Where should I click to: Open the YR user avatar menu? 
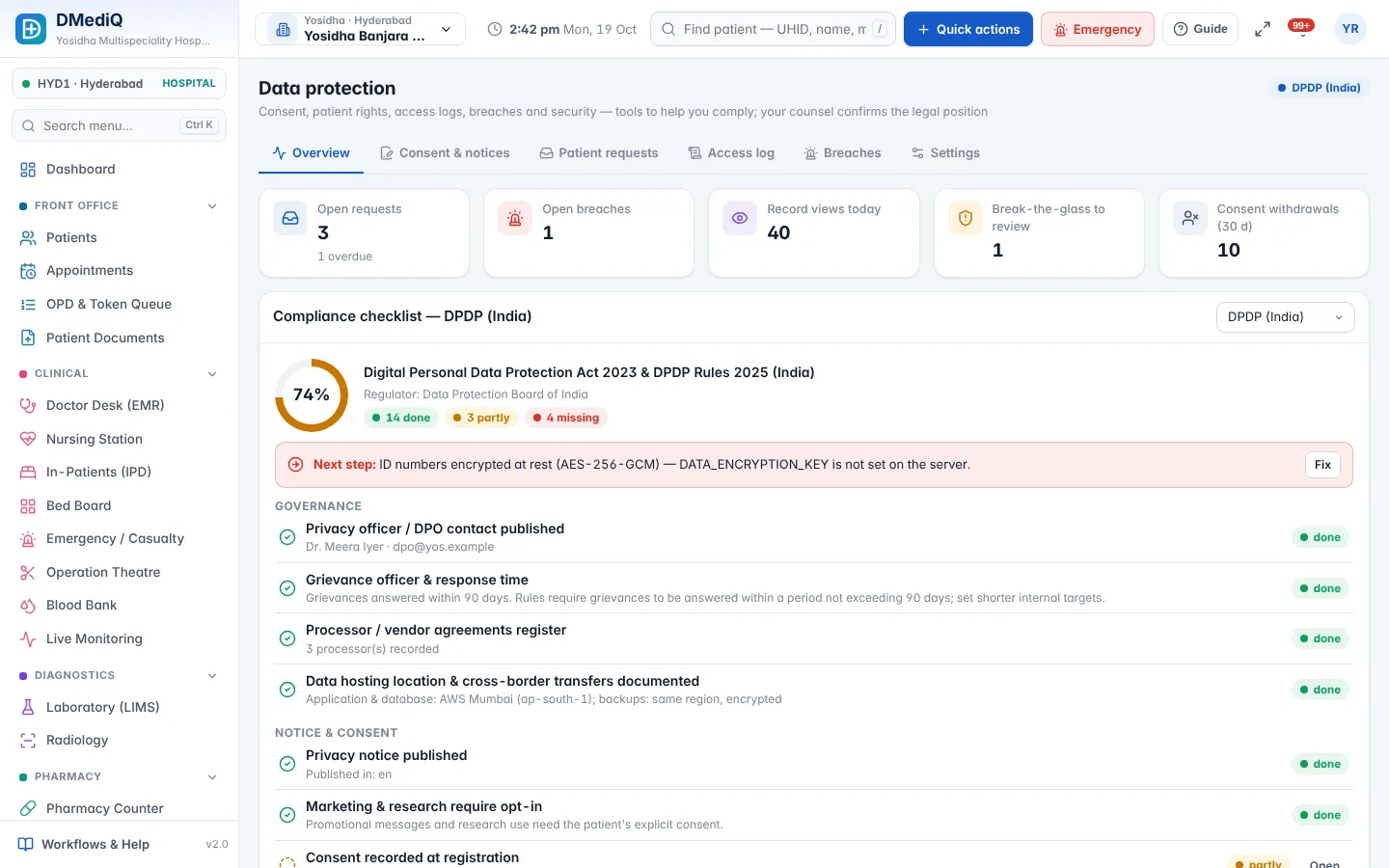(1350, 29)
